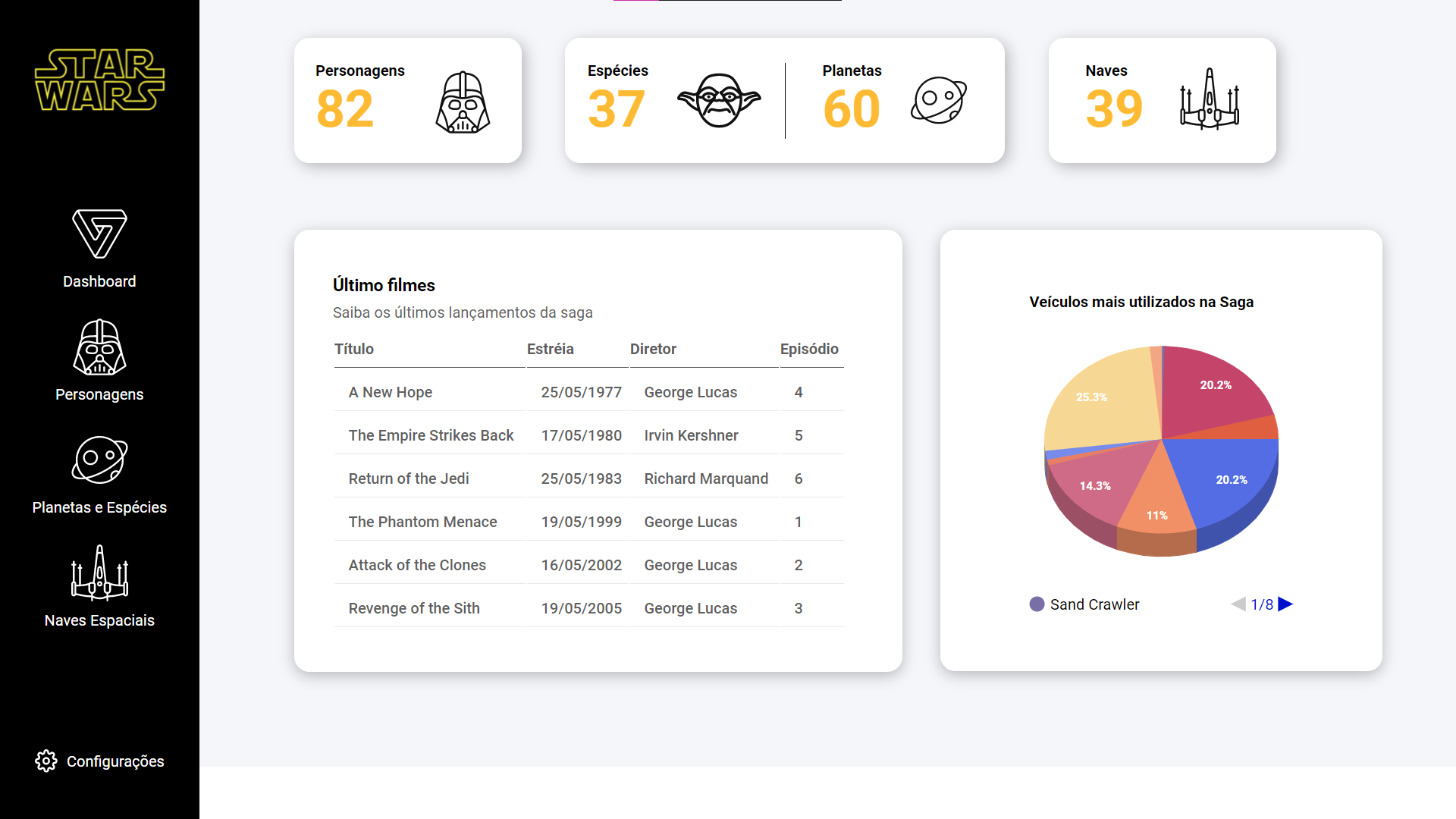Select the A New Hope row
This screenshot has height=819, width=1456.
click(588, 392)
